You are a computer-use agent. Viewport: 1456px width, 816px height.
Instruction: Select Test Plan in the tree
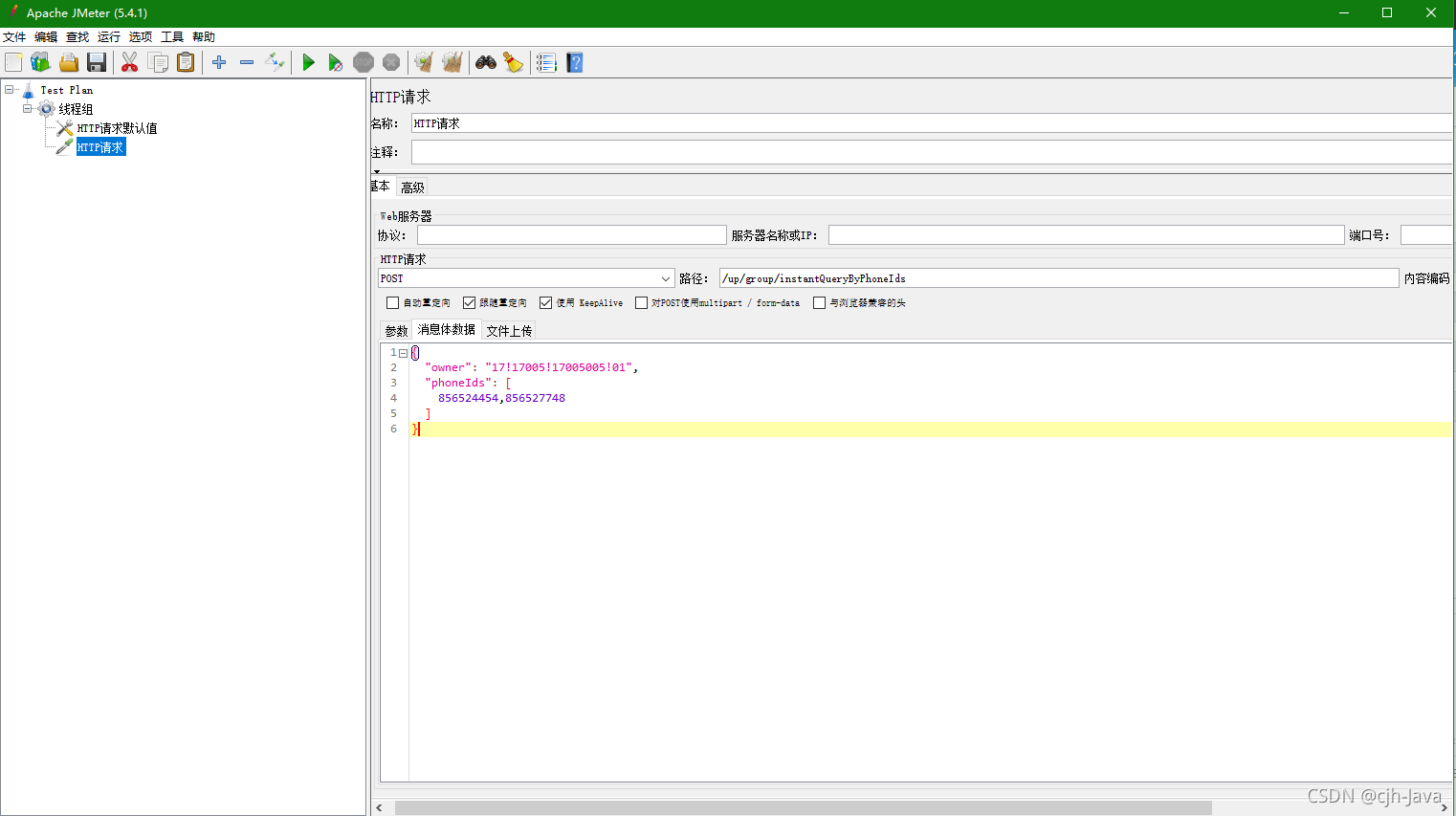[x=67, y=90]
